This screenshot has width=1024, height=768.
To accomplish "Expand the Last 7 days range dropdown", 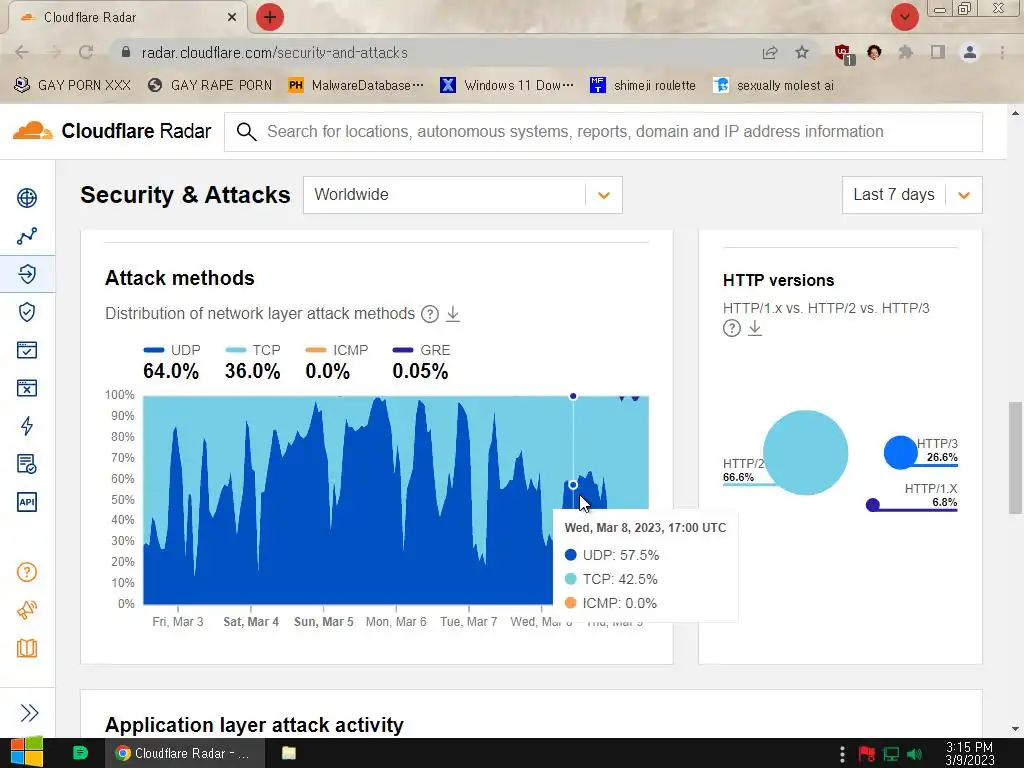I will pos(912,195).
